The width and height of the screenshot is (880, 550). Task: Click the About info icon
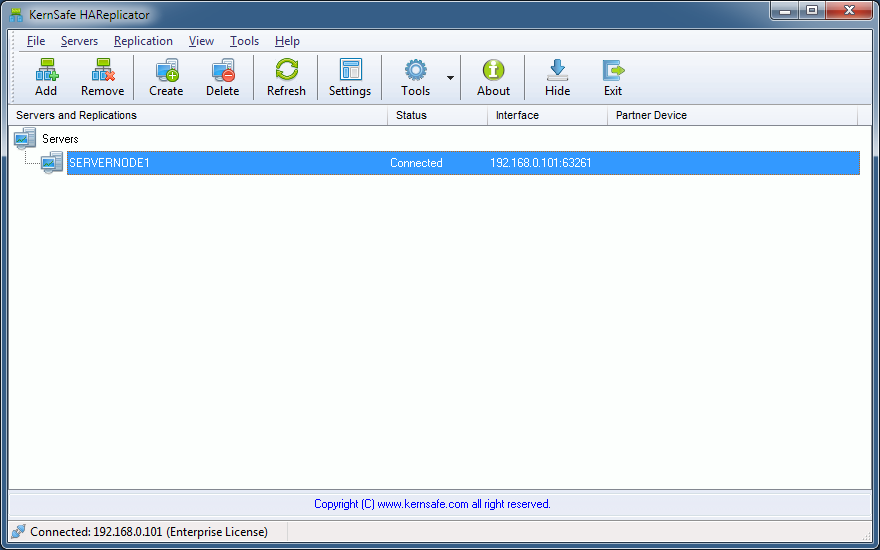click(493, 70)
